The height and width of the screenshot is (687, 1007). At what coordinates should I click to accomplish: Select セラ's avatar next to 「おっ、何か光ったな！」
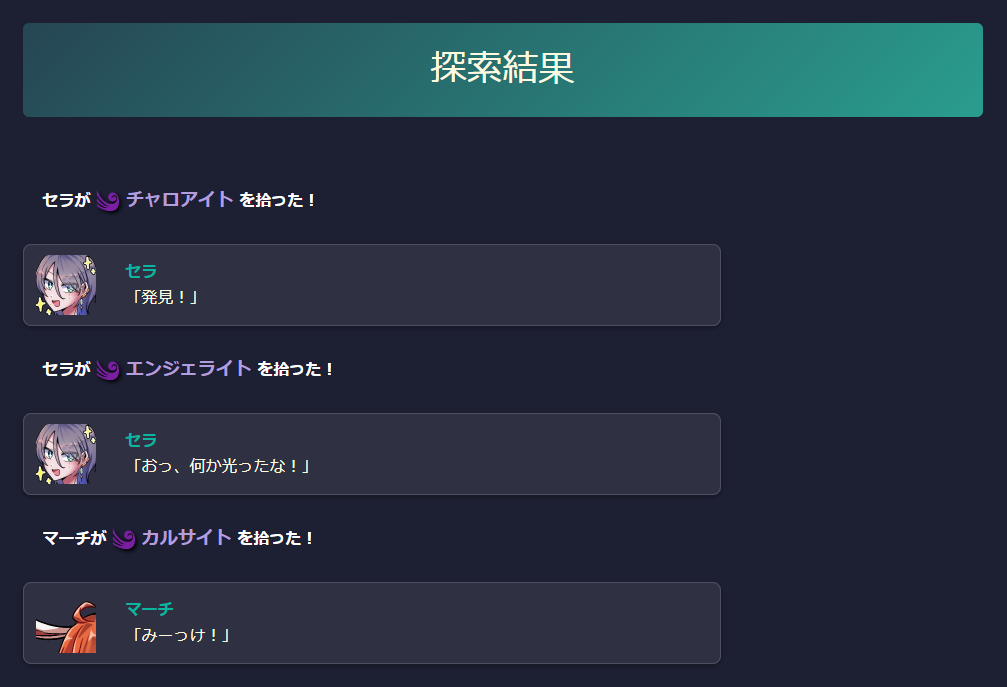click(x=66, y=454)
